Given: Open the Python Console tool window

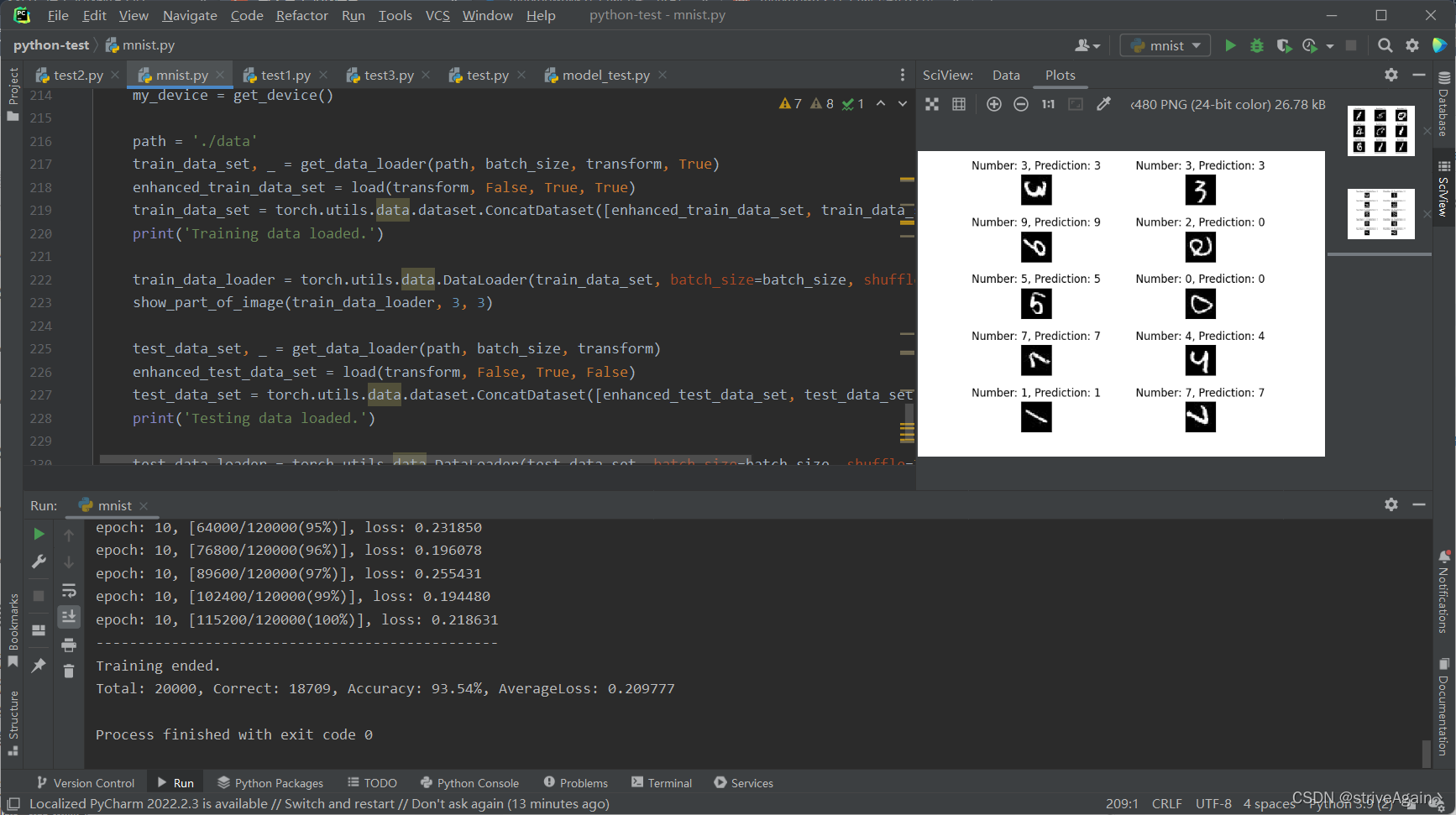Looking at the screenshot, I should [469, 782].
